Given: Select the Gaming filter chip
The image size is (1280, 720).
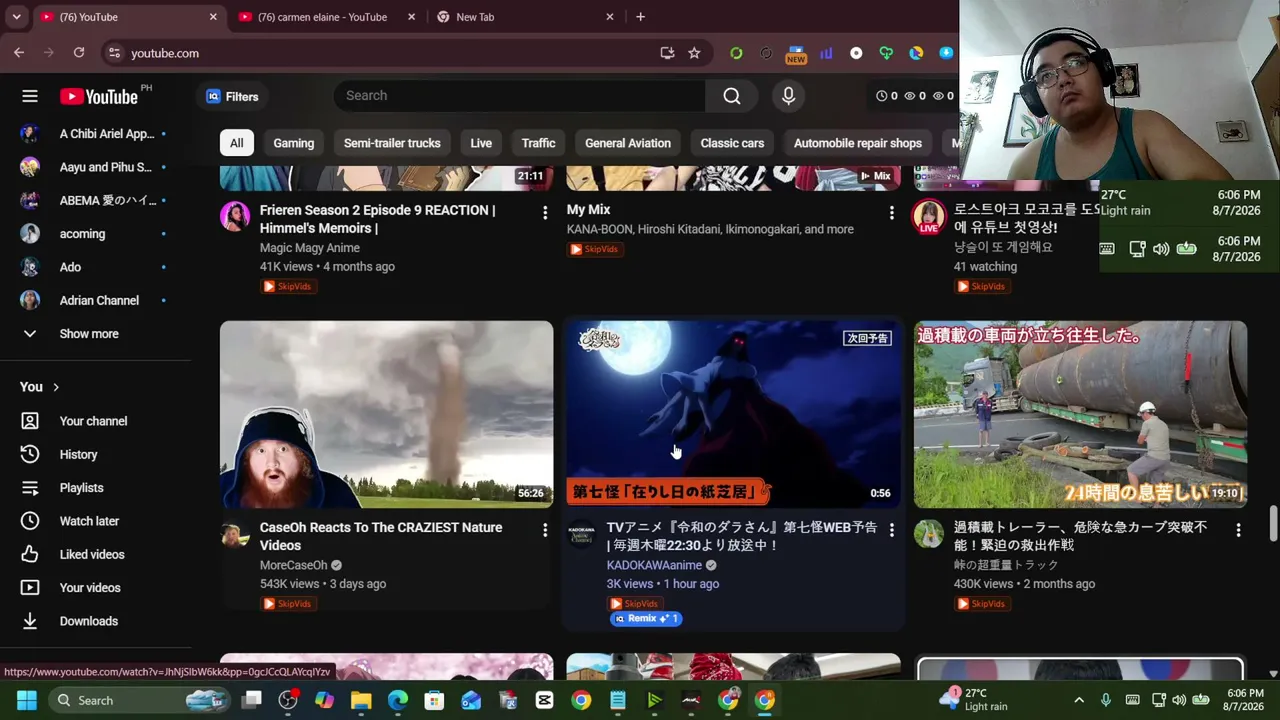Looking at the screenshot, I should point(294,143).
